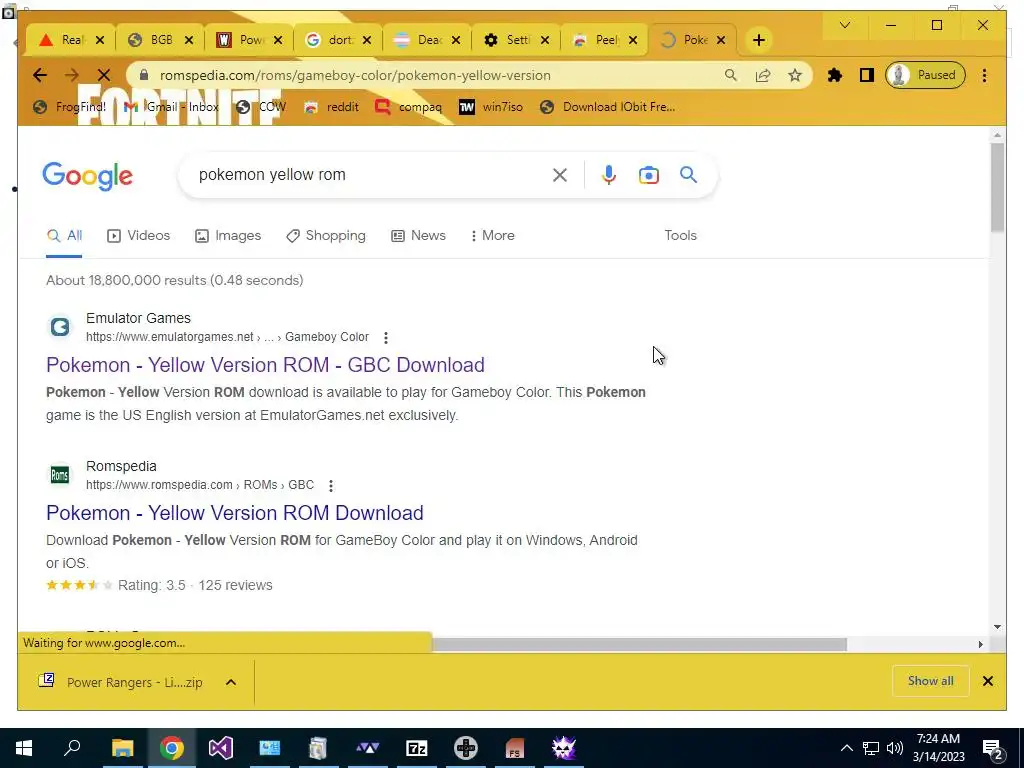This screenshot has width=1024, height=768.
Task: Open the COW bookmark
Action: click(x=261, y=107)
